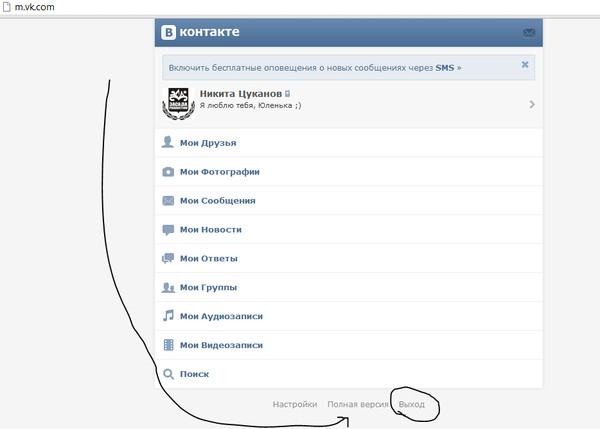
Task: Click the mobile phone icon beside the name
Action: point(287,93)
